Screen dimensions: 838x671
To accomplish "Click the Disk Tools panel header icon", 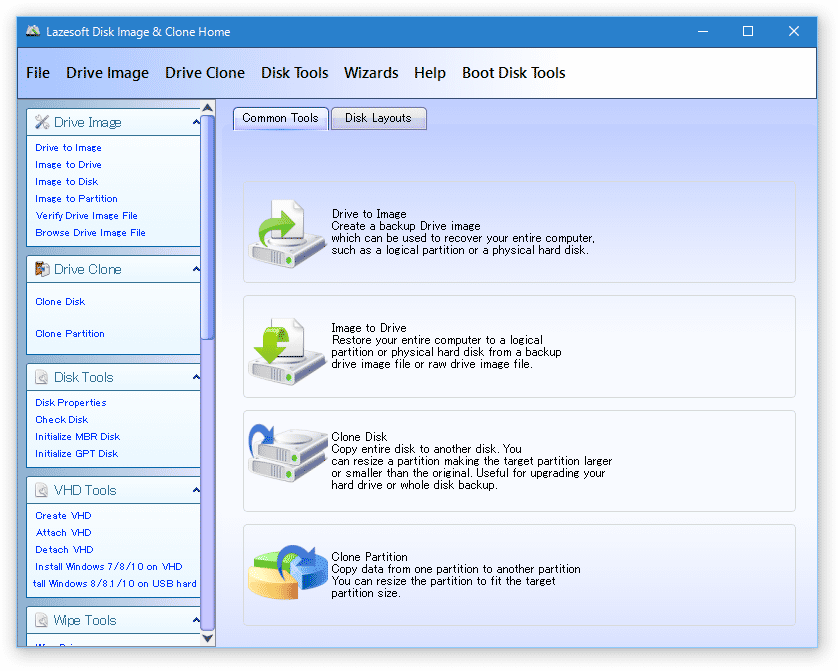I will pos(42,377).
